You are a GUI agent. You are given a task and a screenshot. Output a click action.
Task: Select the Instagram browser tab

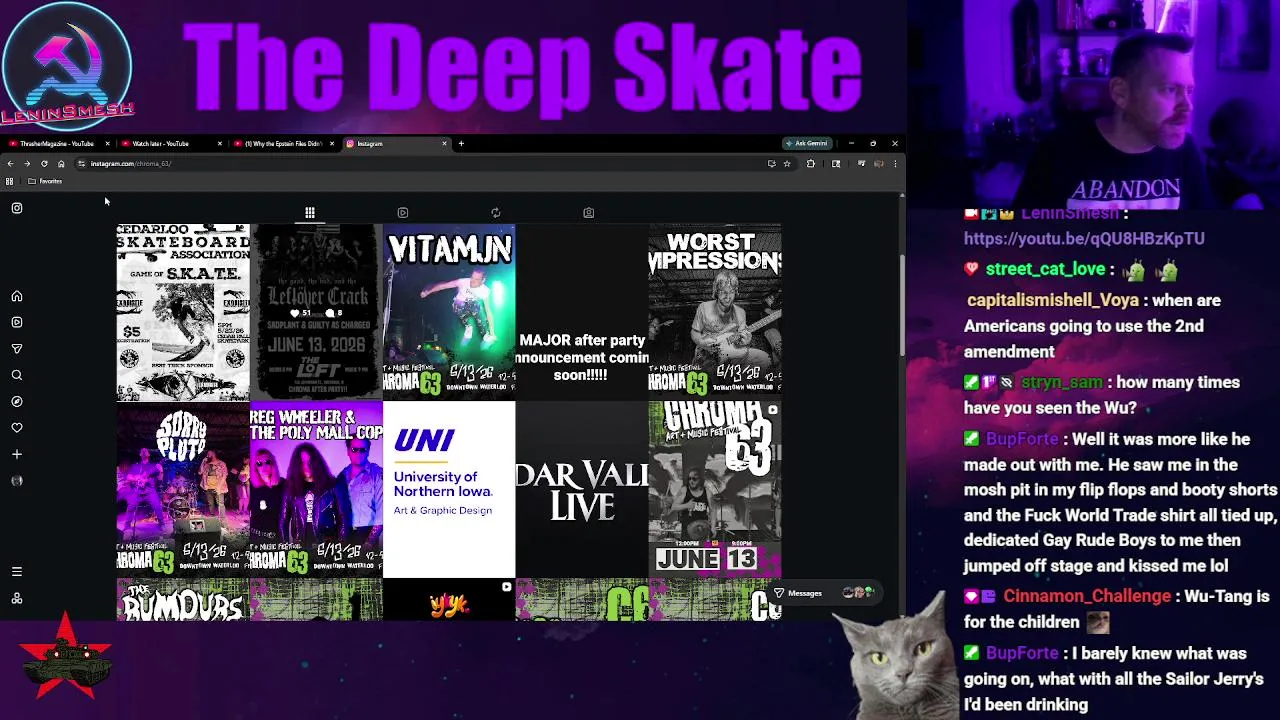point(395,143)
